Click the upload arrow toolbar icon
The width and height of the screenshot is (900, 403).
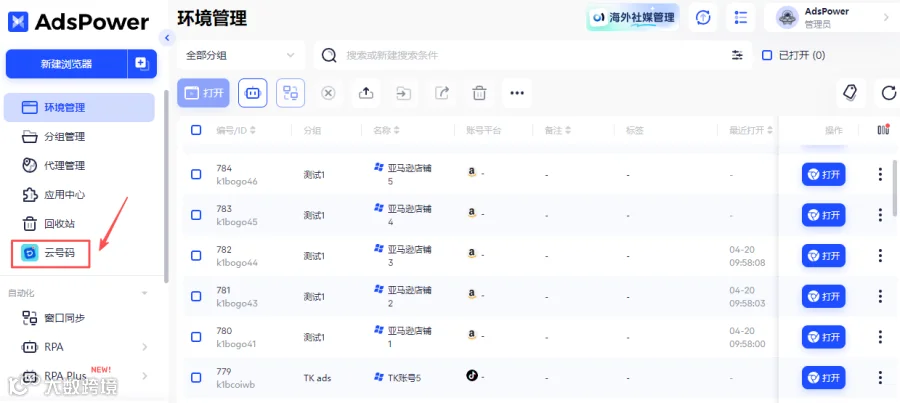click(x=366, y=93)
